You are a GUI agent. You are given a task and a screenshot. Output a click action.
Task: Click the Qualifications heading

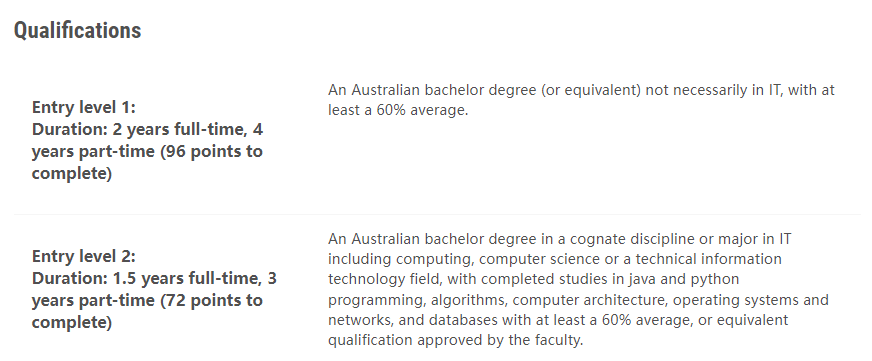click(77, 30)
